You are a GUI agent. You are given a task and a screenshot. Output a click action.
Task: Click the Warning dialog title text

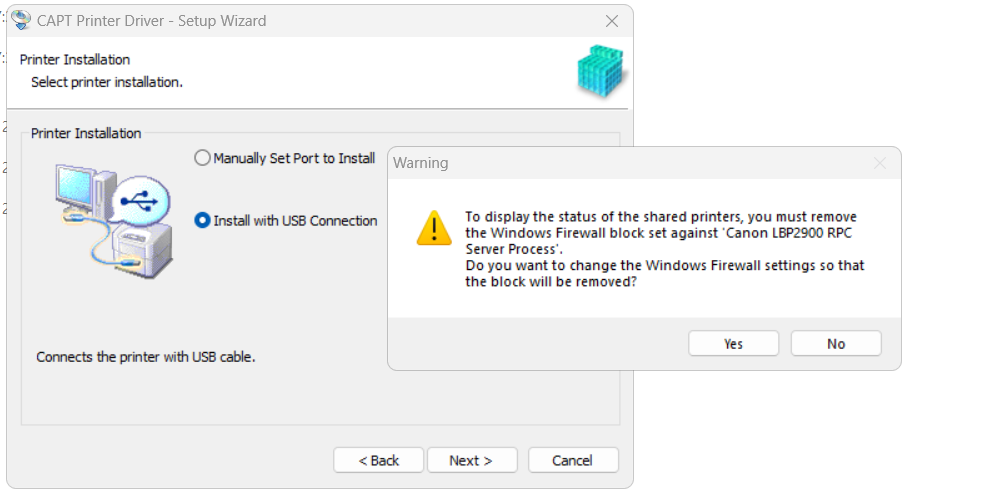(421, 163)
